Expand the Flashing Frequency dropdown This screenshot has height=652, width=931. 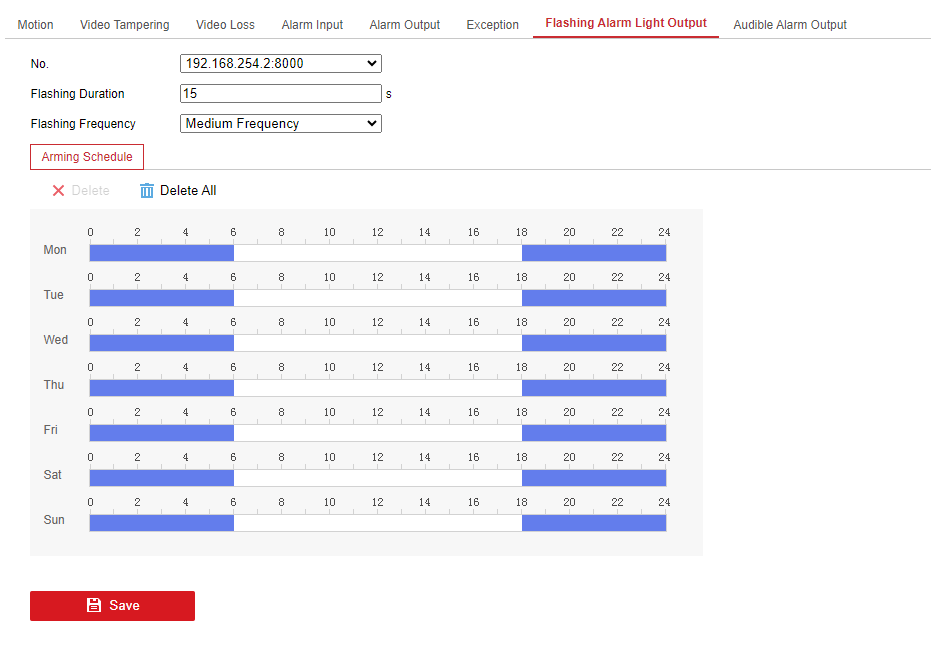pos(281,124)
